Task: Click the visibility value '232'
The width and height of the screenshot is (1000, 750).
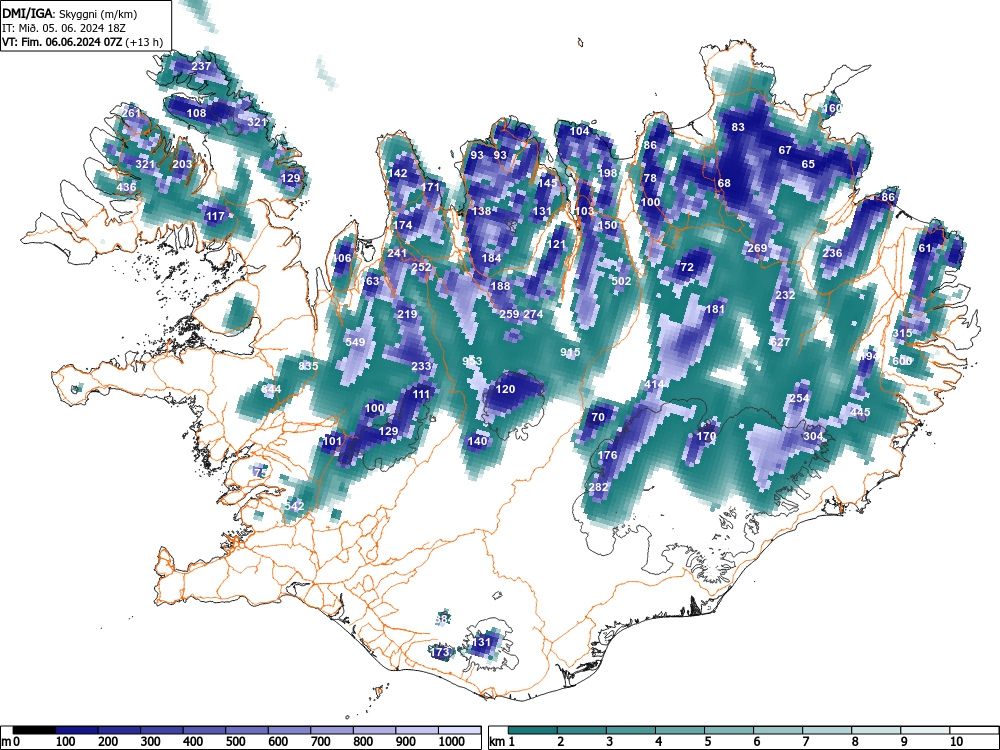Action: (785, 295)
